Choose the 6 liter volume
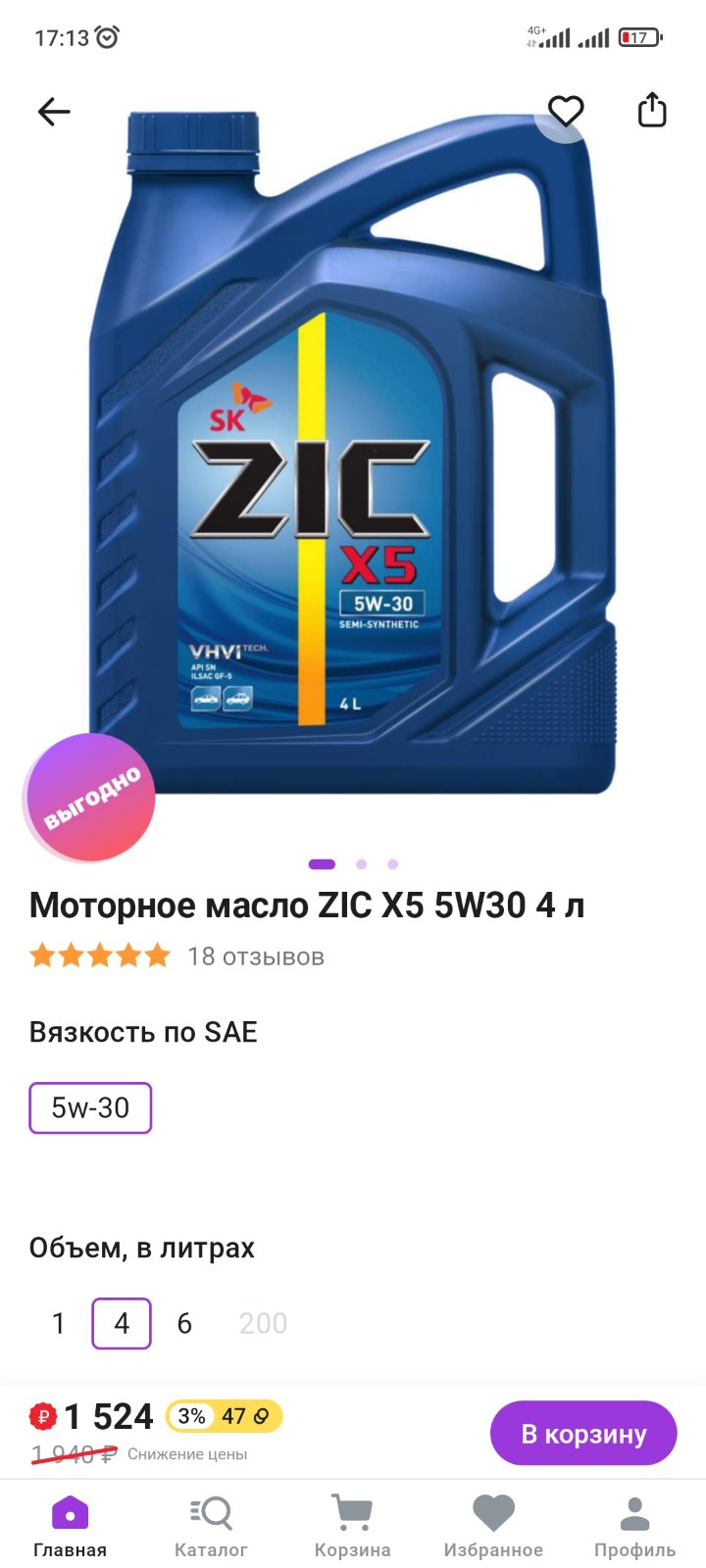 (x=184, y=1324)
